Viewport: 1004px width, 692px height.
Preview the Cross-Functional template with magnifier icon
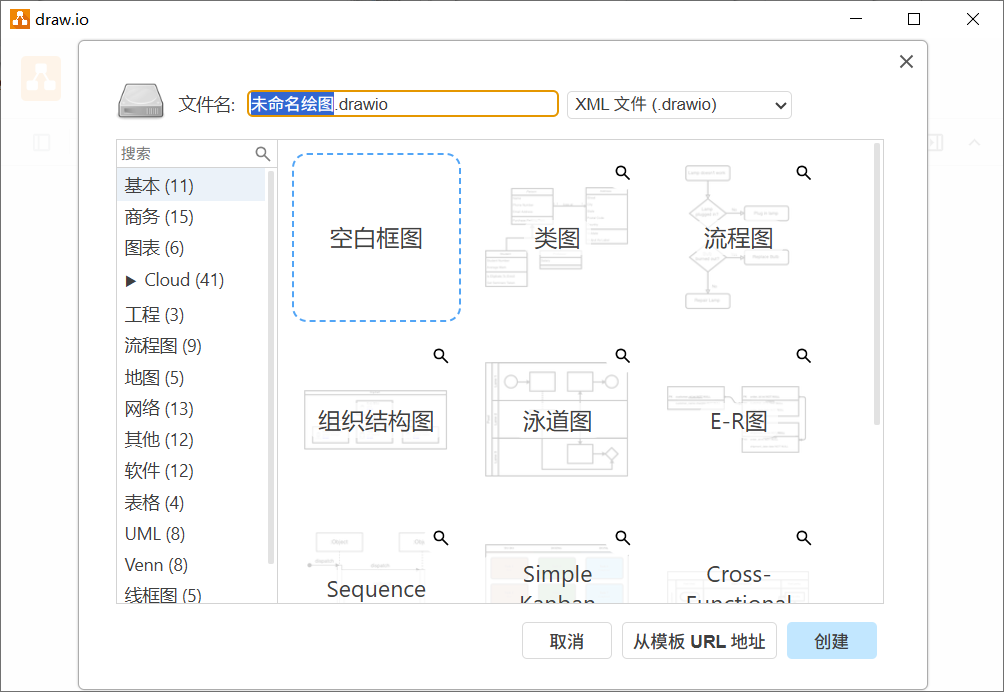pyautogui.click(x=803, y=538)
